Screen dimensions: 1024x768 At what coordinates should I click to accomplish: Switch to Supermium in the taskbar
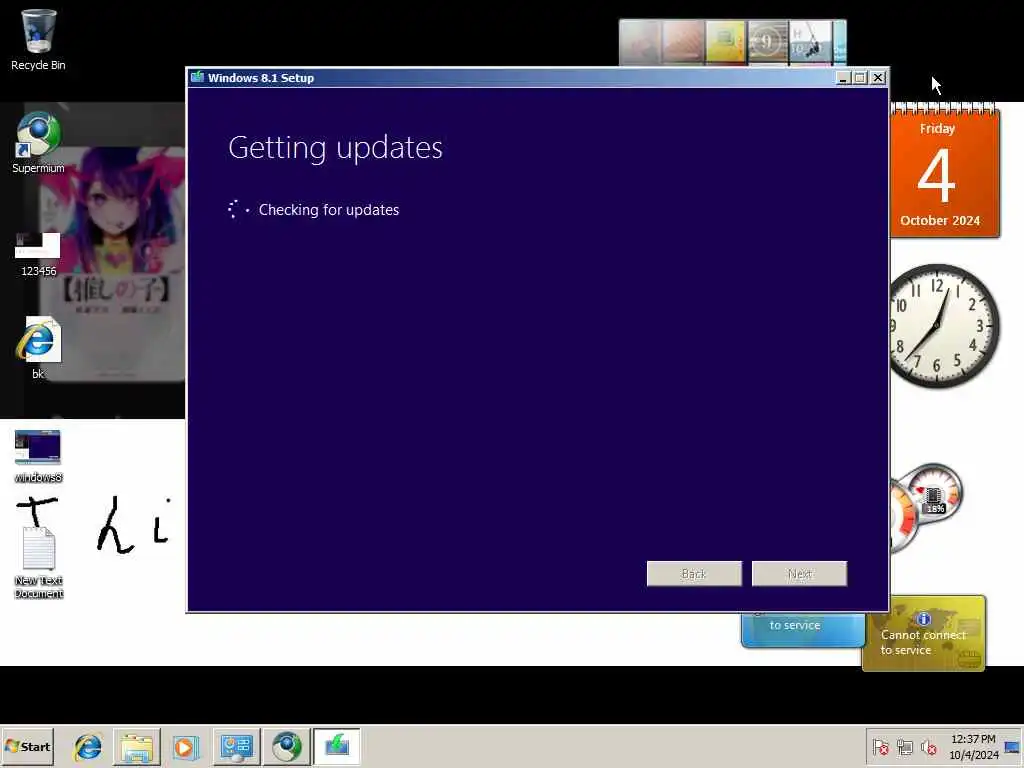point(287,746)
